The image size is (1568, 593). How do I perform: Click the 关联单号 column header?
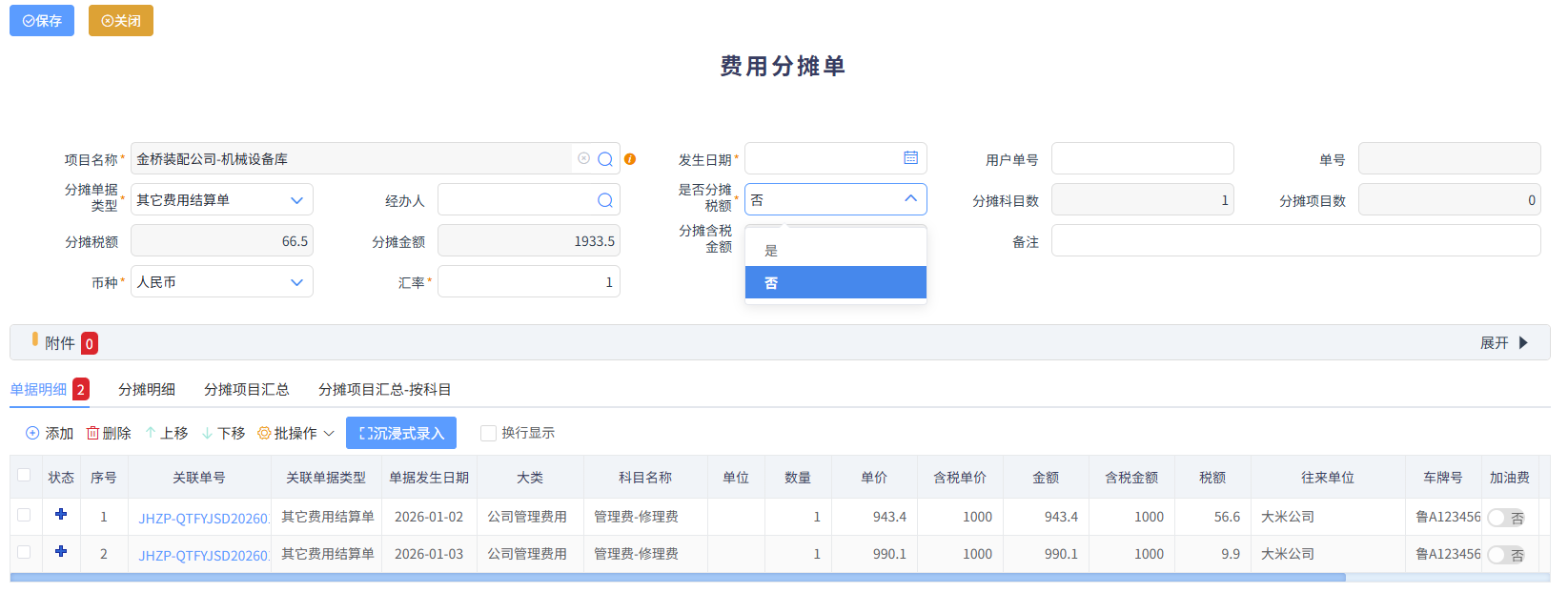pos(199,477)
